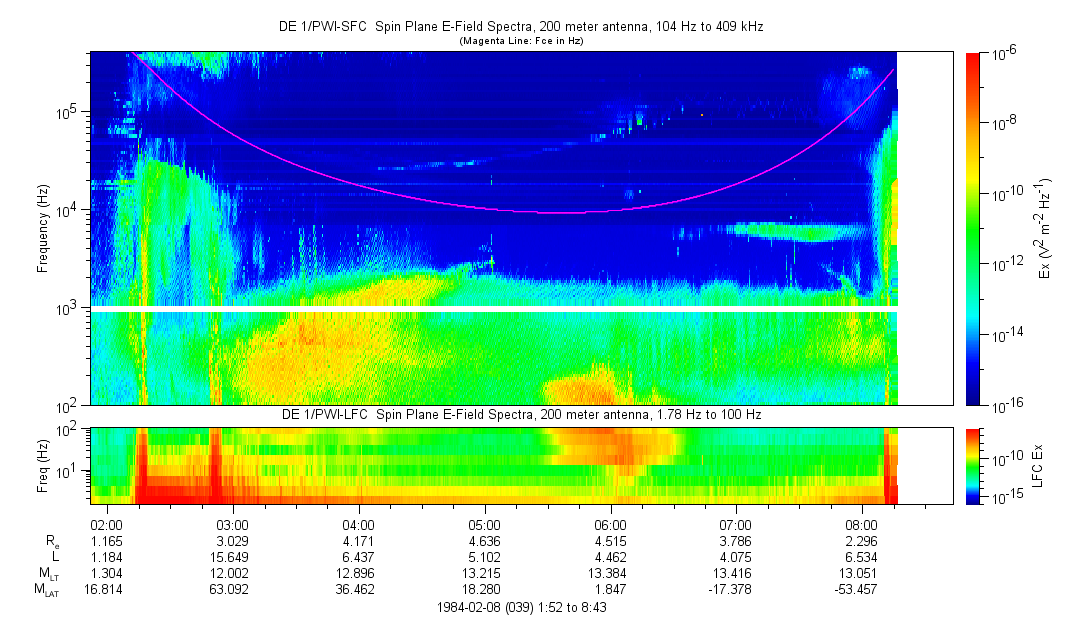Click the L value 6.534
Screen dimensions: 1083x620
pyautogui.click(x=862, y=557)
